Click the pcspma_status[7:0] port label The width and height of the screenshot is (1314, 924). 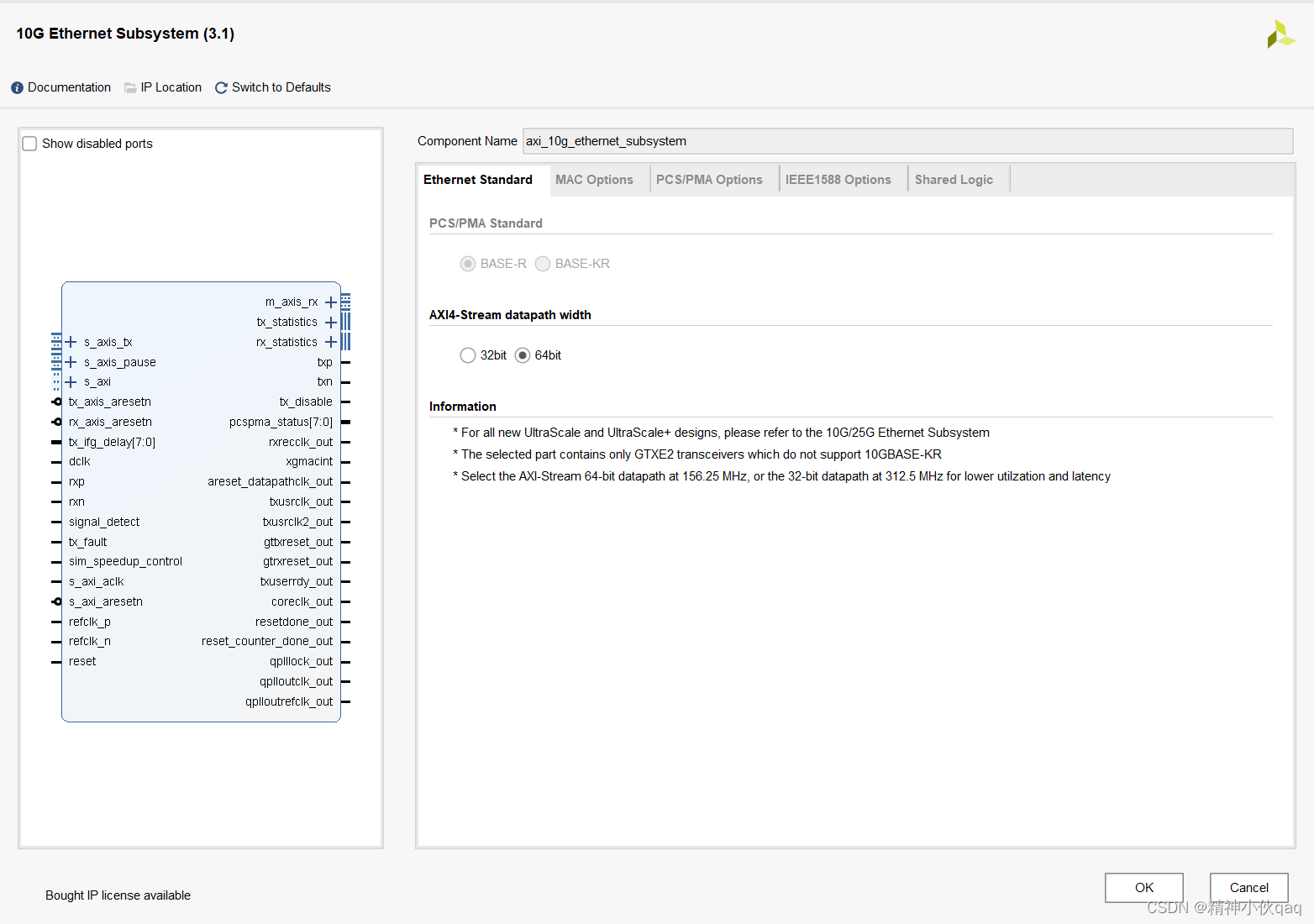(x=281, y=423)
